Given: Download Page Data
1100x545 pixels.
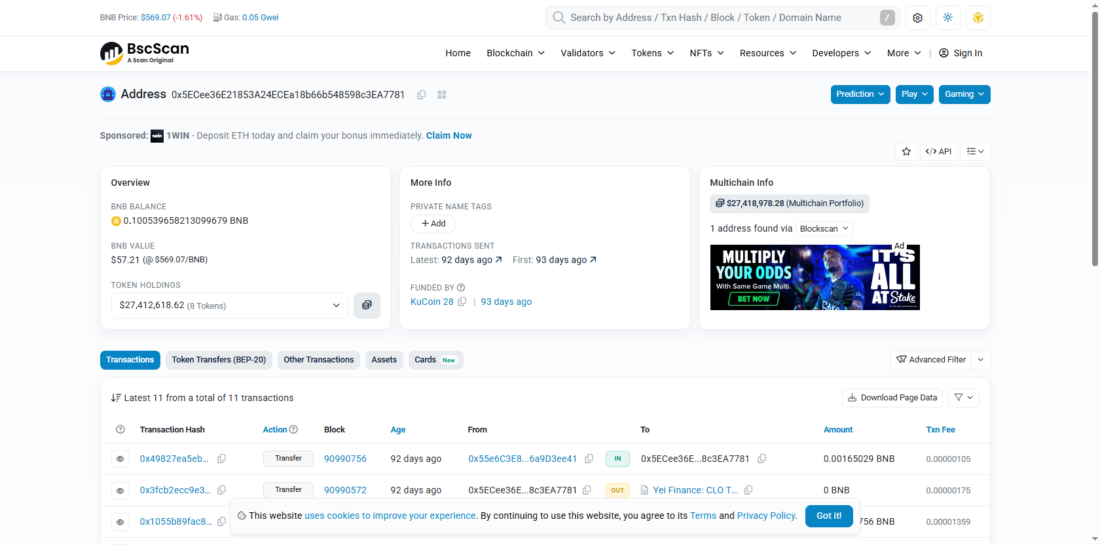Looking at the screenshot, I should tap(892, 398).
